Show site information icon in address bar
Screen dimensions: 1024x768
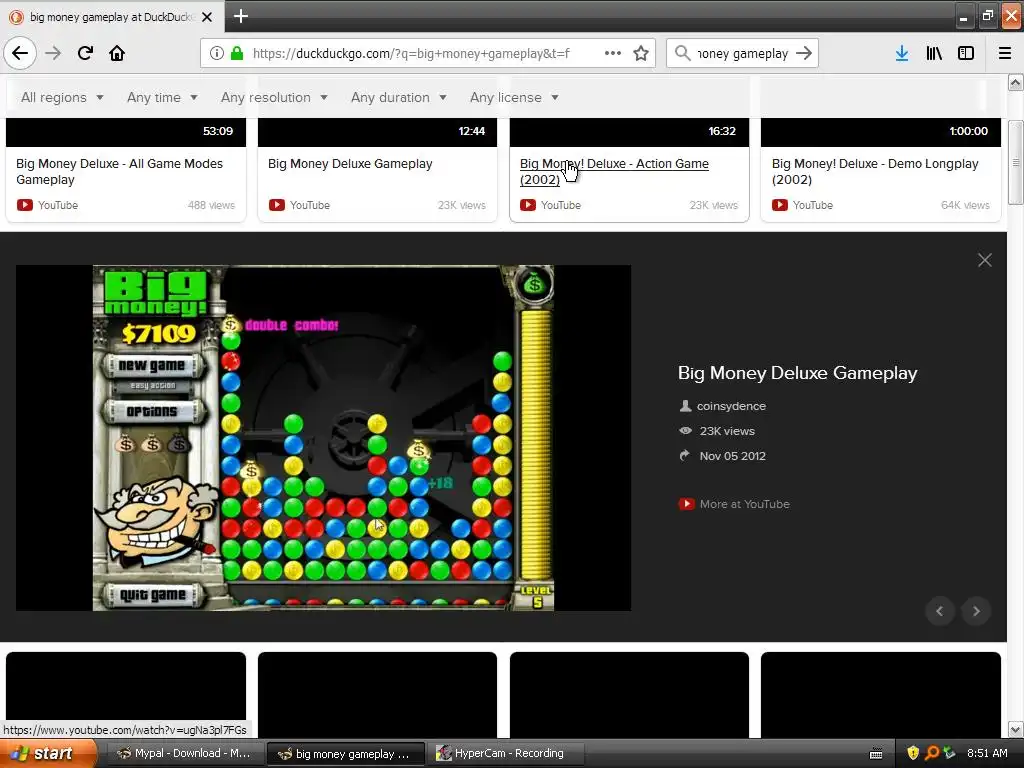point(217,53)
